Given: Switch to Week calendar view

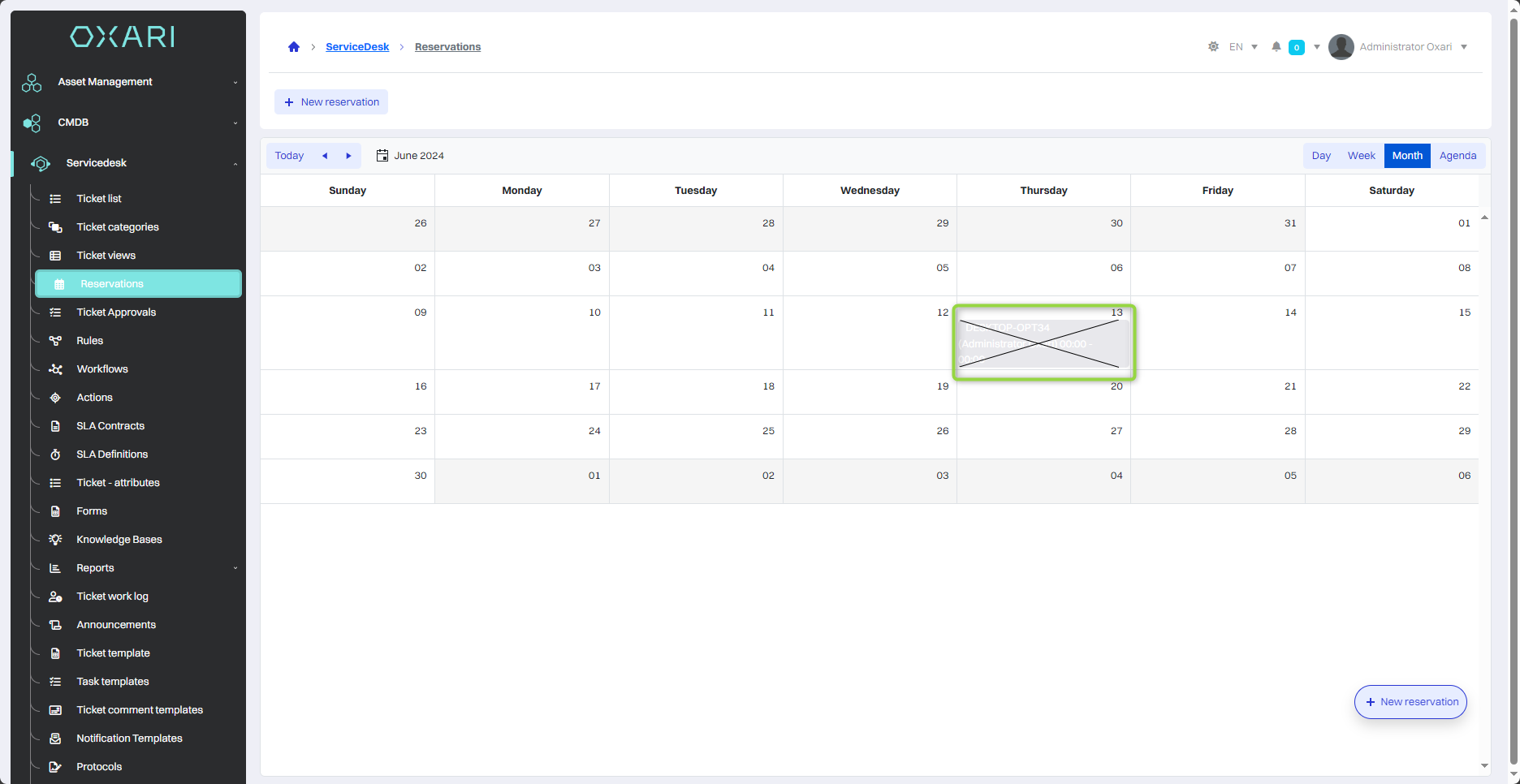Looking at the screenshot, I should pos(1361,156).
